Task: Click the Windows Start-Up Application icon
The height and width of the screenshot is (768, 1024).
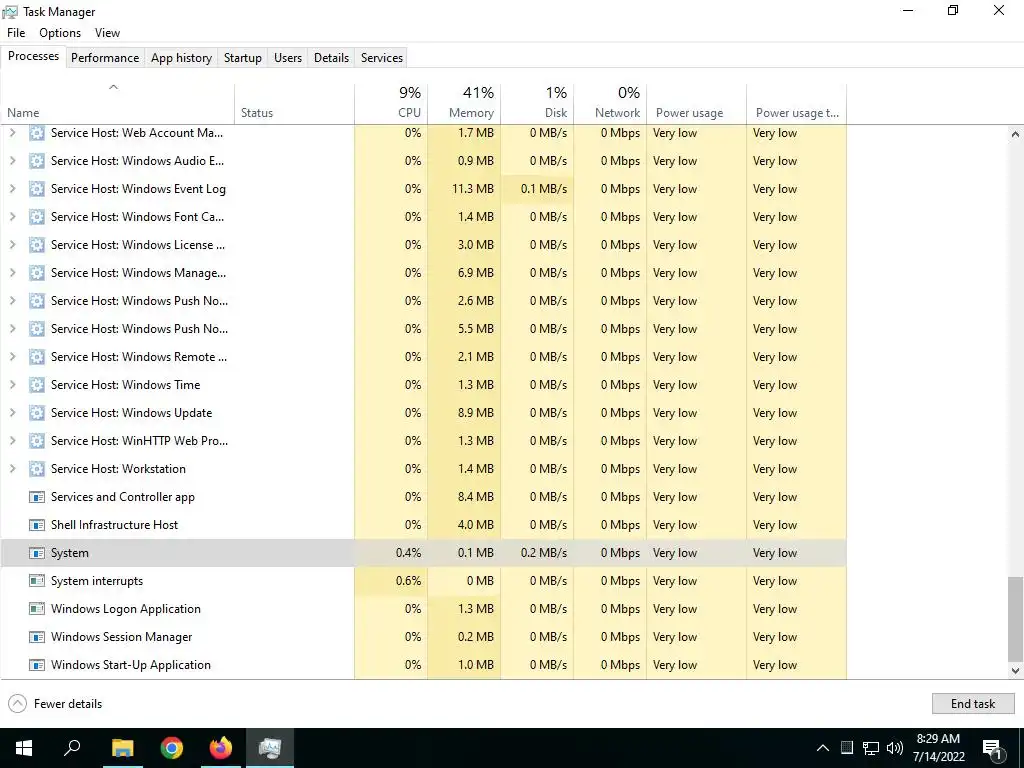Action: point(37,665)
